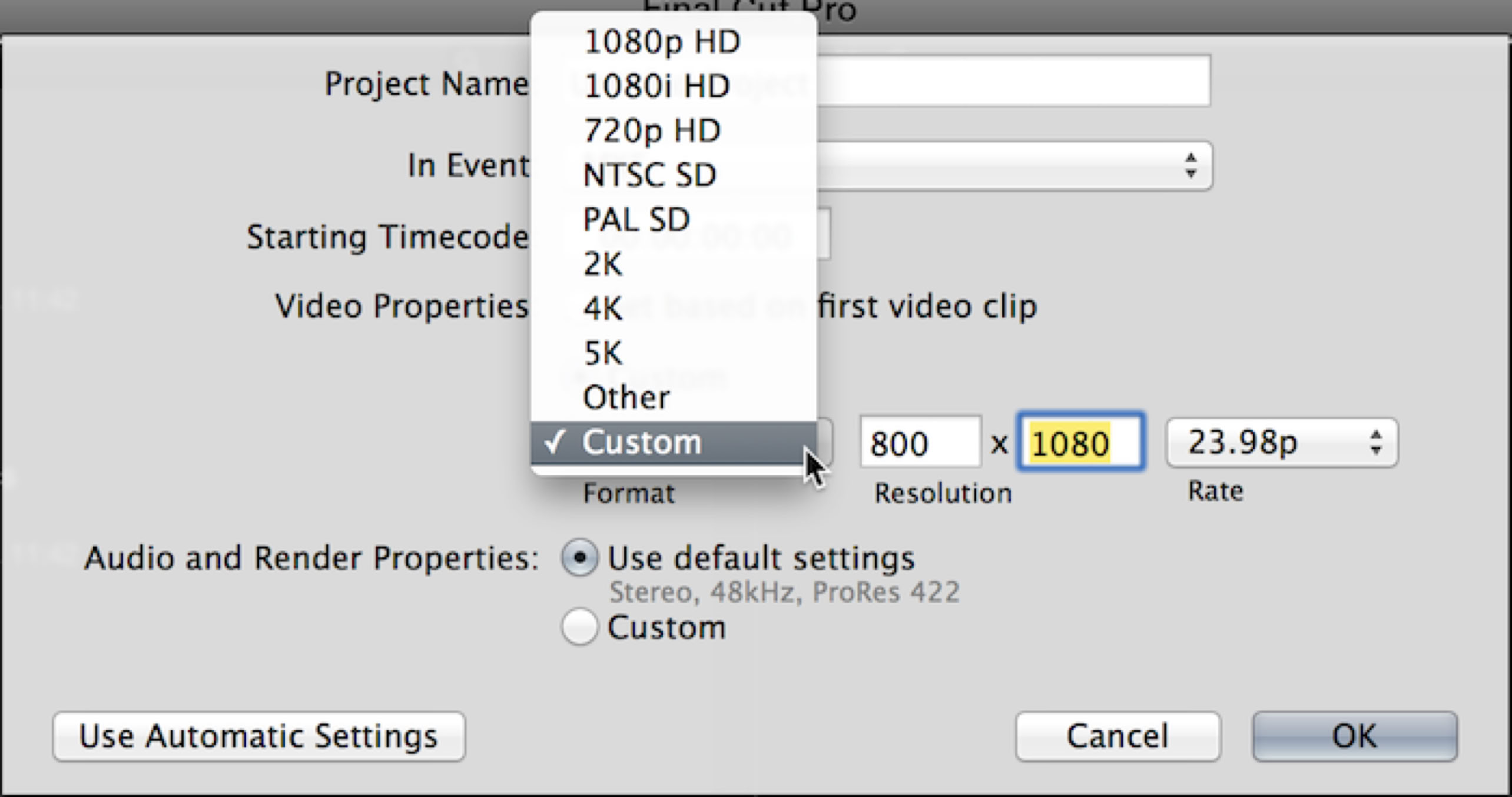Image resolution: width=1512 pixels, height=797 pixels.
Task: Choose 4K format option
Action: point(602,308)
